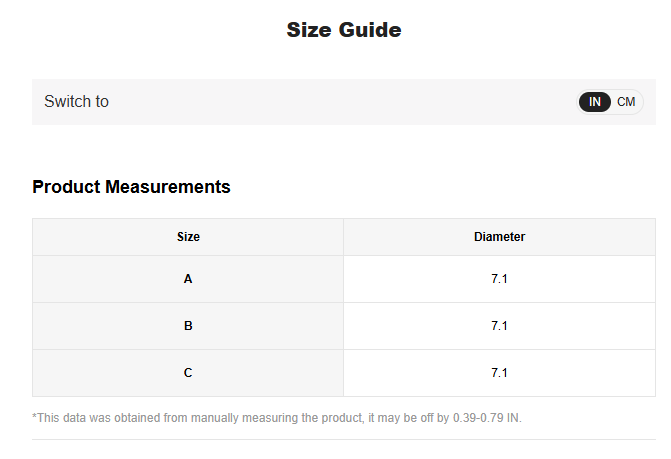Switch units to CM
The image size is (671, 459).
point(626,102)
